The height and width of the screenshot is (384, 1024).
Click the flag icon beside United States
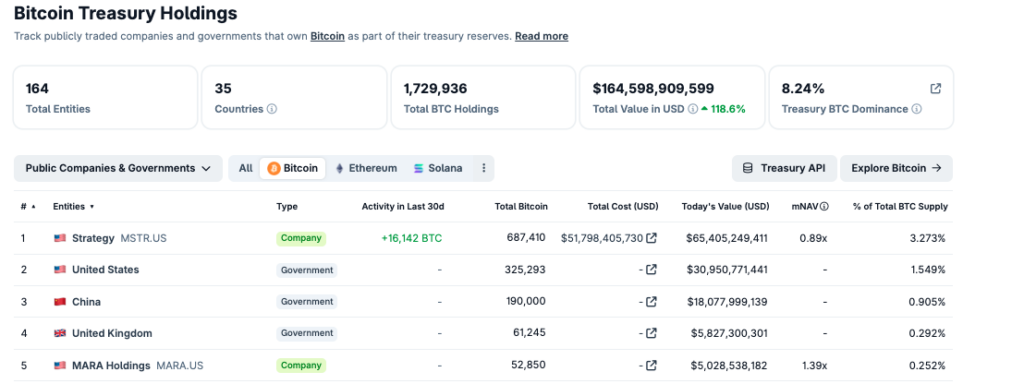click(60, 270)
